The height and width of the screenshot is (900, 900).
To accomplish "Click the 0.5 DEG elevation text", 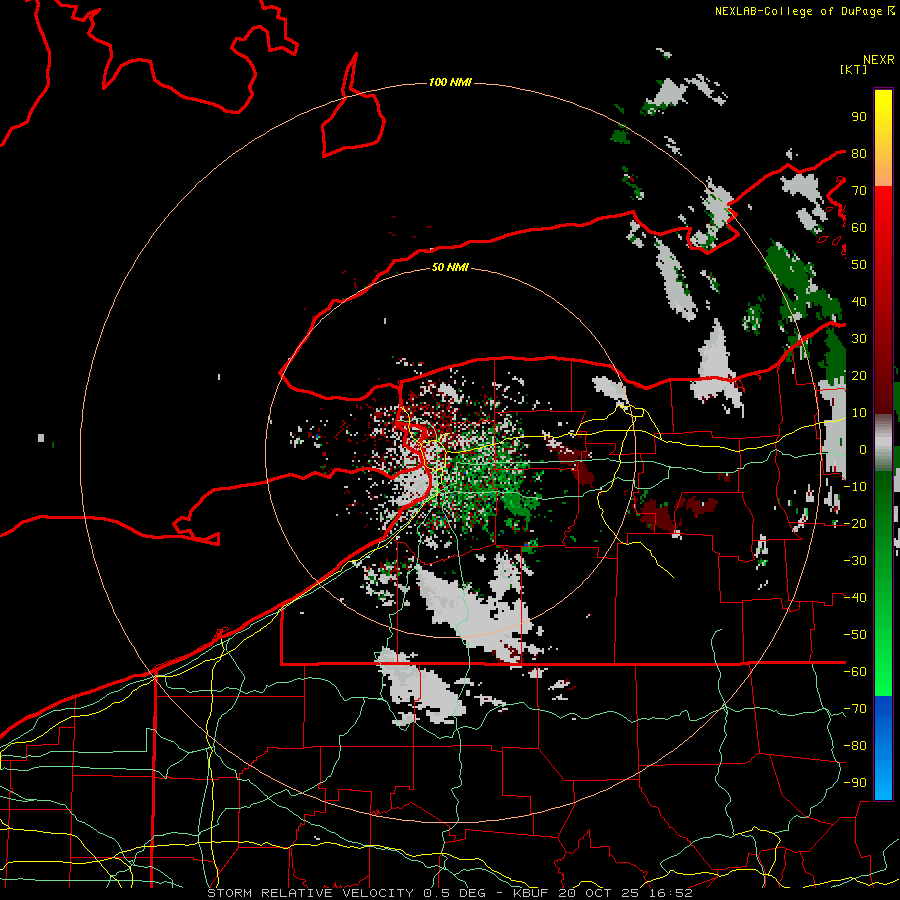I will [x=455, y=893].
